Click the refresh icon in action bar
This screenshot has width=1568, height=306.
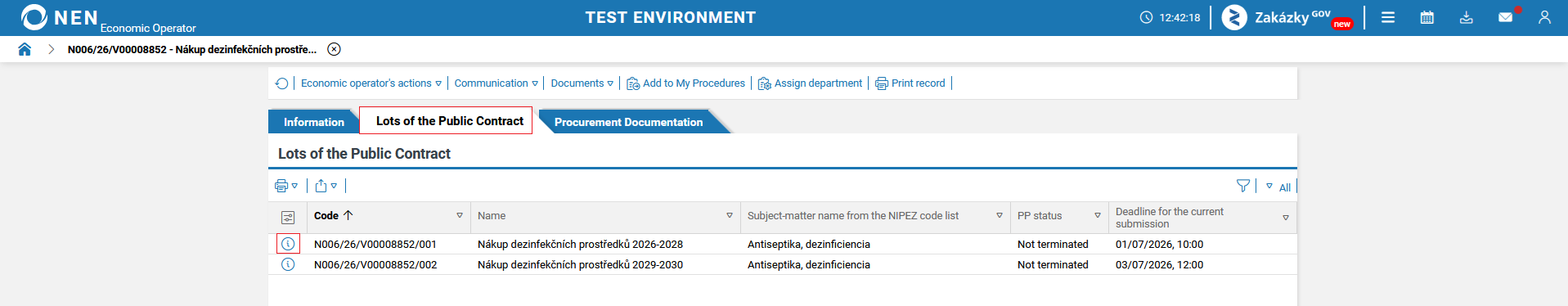(282, 83)
